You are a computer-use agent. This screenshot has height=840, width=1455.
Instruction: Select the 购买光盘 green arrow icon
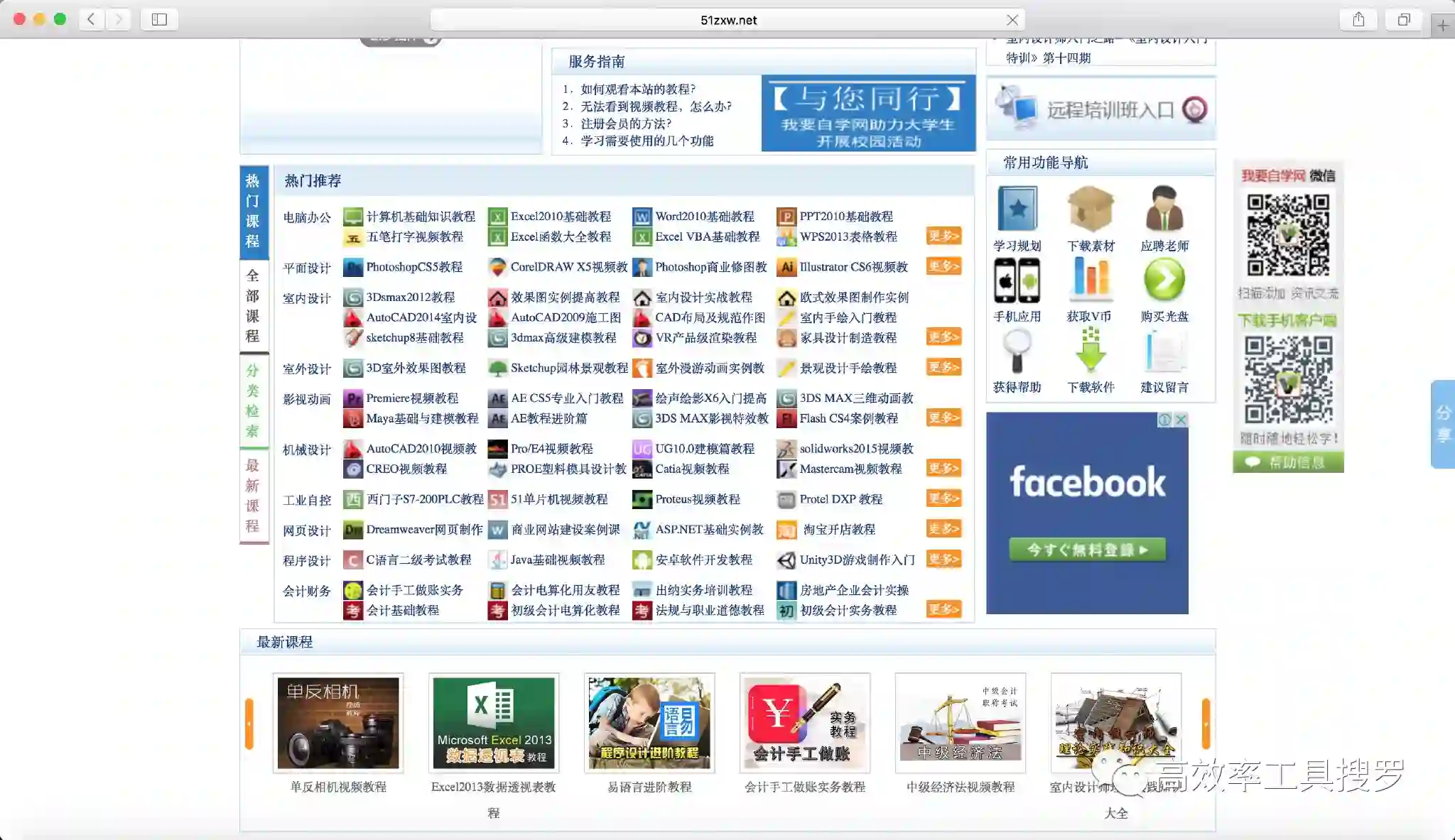[1164, 279]
